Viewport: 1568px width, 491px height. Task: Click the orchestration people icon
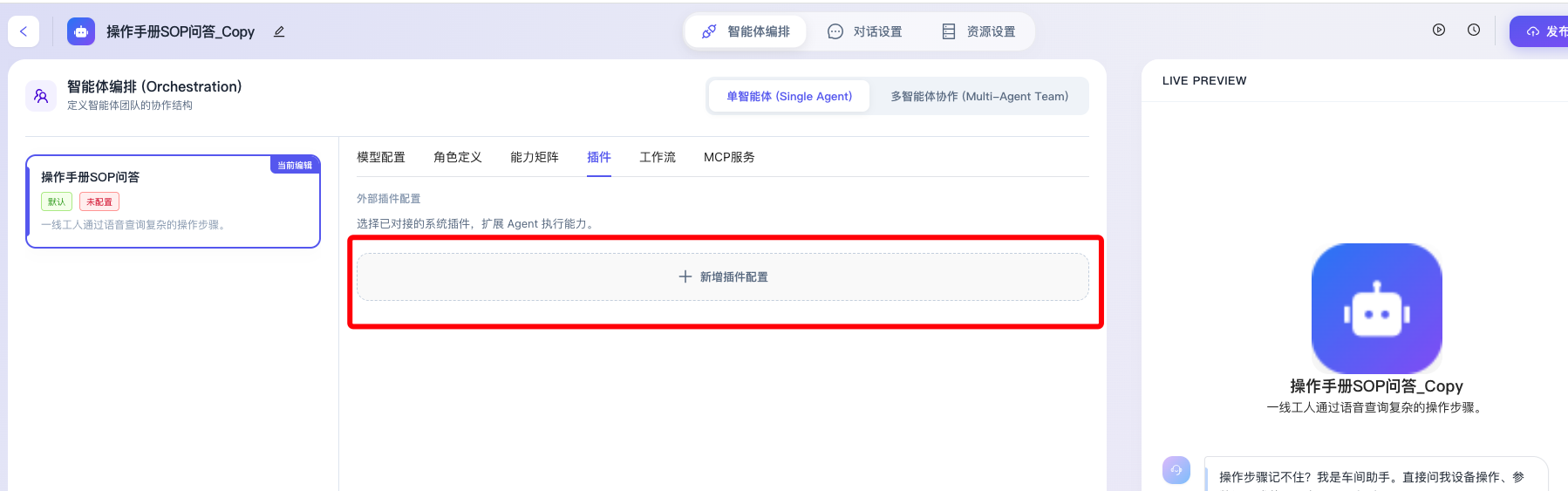pos(41,96)
